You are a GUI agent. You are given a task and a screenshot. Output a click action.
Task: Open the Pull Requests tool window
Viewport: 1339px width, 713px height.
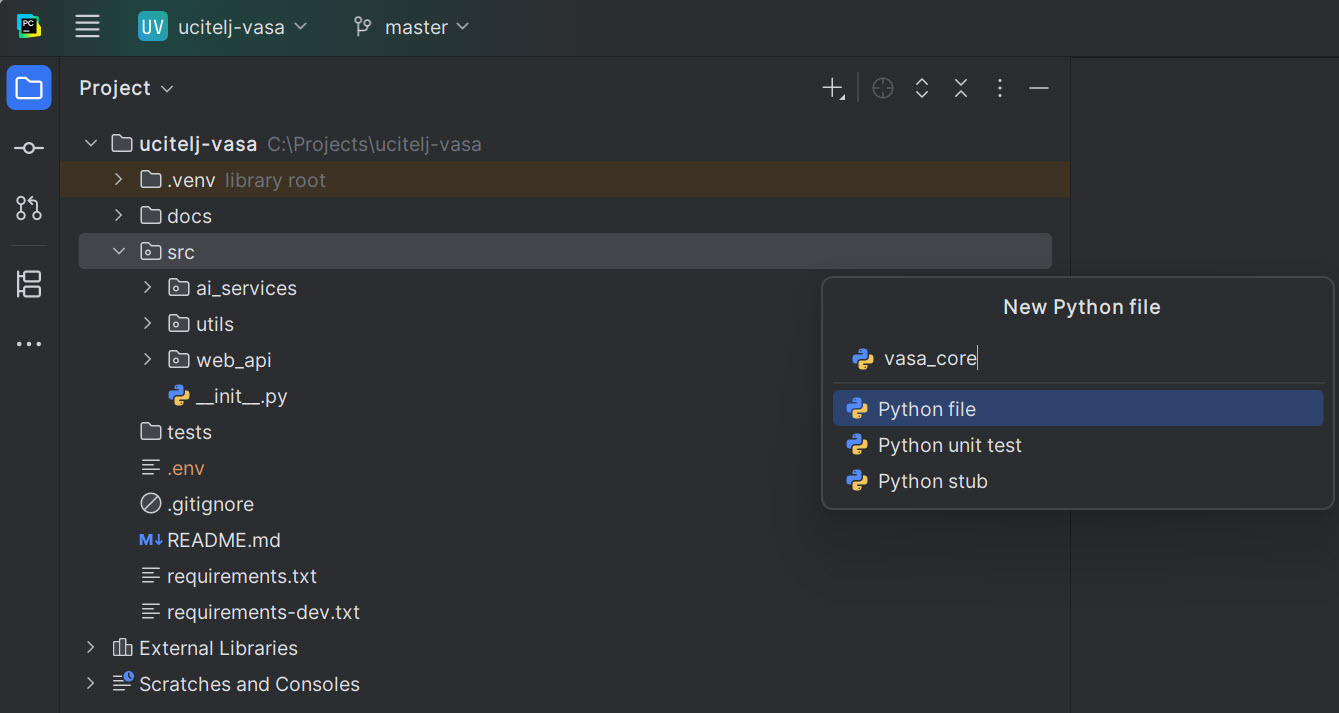(x=29, y=208)
